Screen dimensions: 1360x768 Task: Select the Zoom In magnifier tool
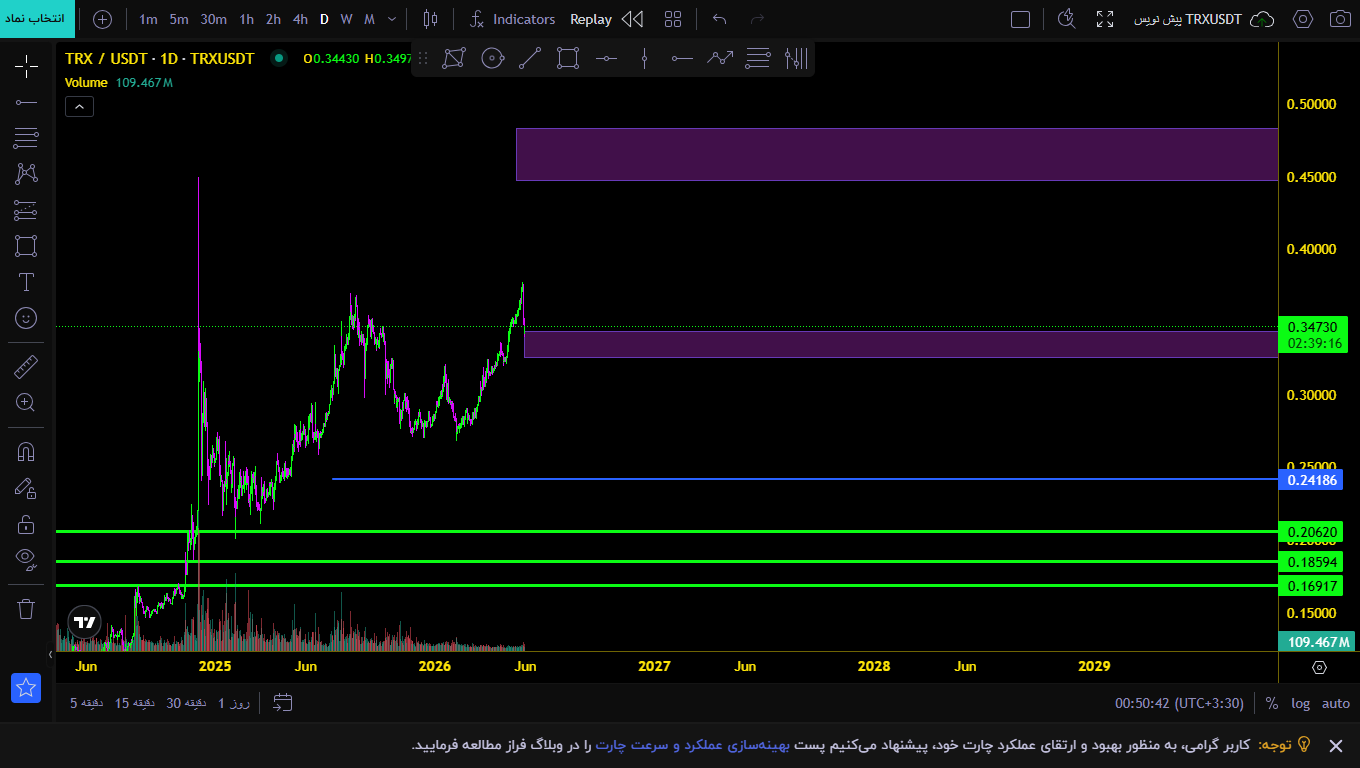pos(26,403)
